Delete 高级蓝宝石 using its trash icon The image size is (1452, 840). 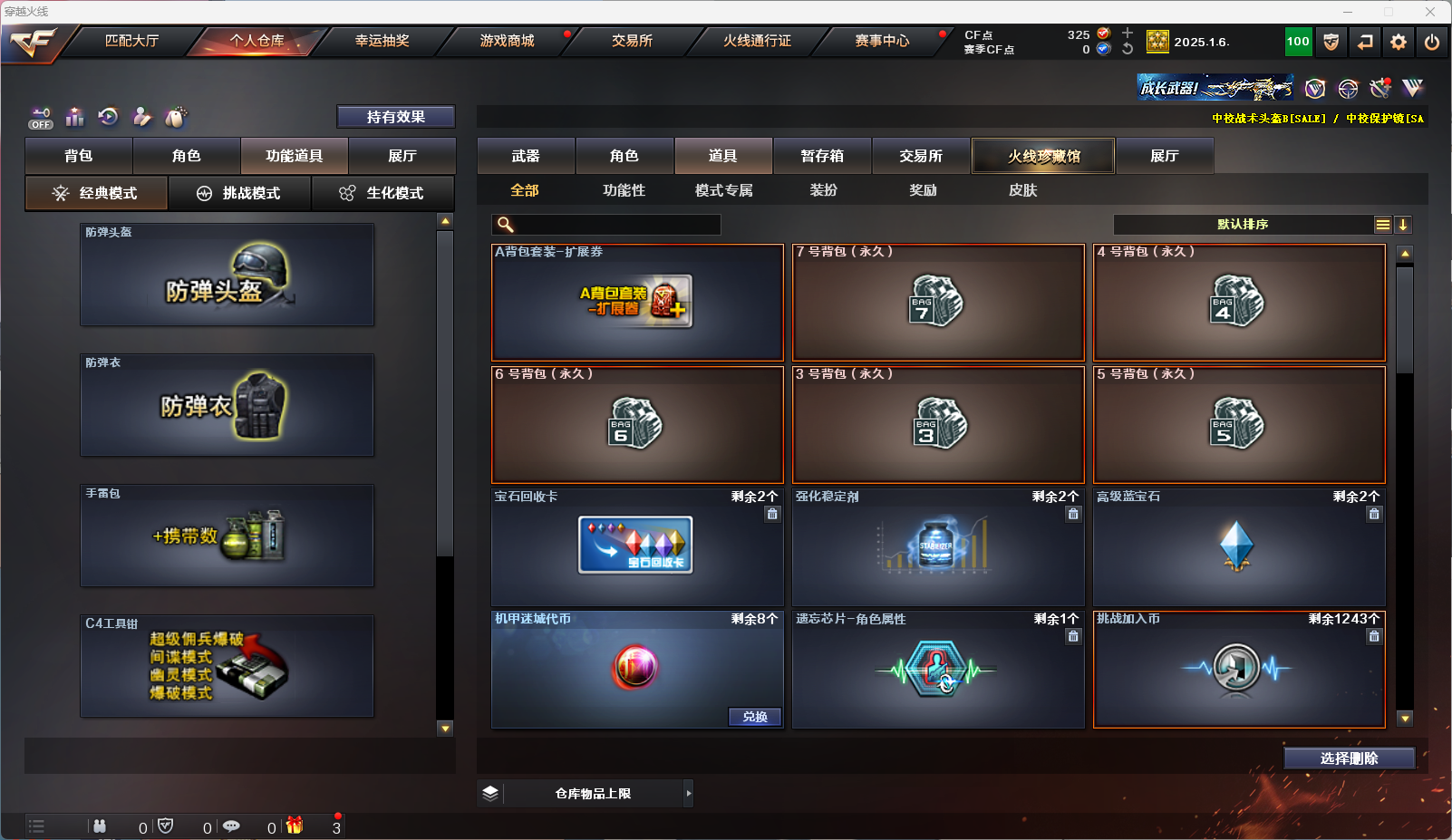click(x=1374, y=514)
